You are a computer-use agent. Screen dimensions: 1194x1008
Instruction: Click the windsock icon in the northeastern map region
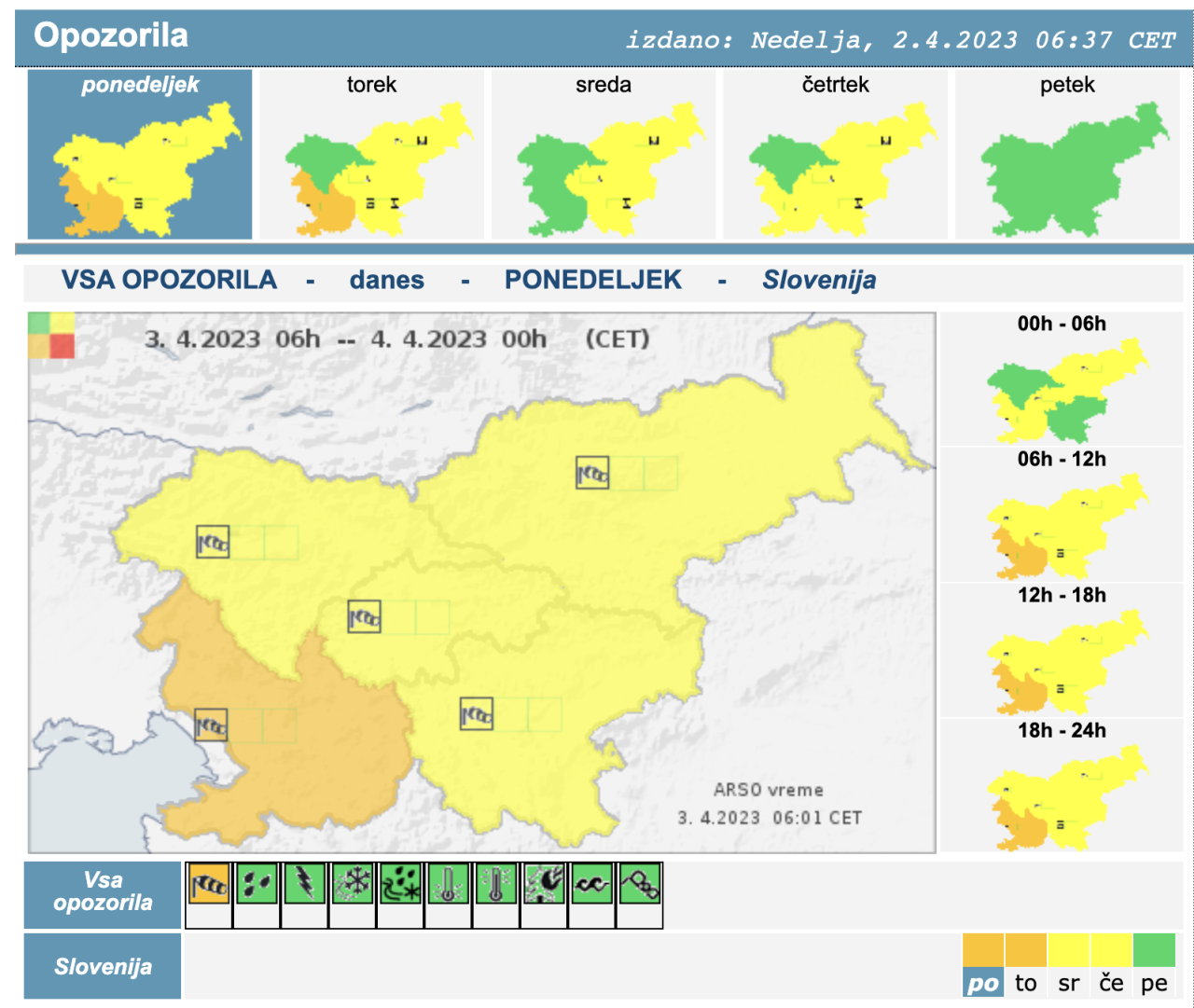coord(592,474)
